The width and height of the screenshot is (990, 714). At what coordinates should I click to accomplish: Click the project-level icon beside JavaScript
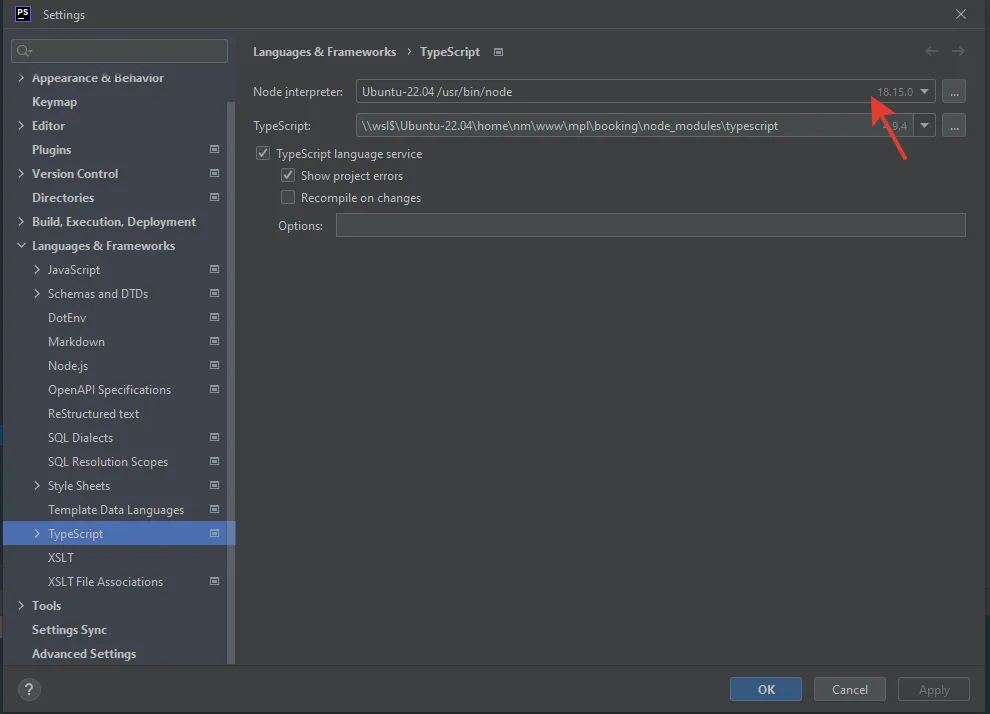pos(215,269)
